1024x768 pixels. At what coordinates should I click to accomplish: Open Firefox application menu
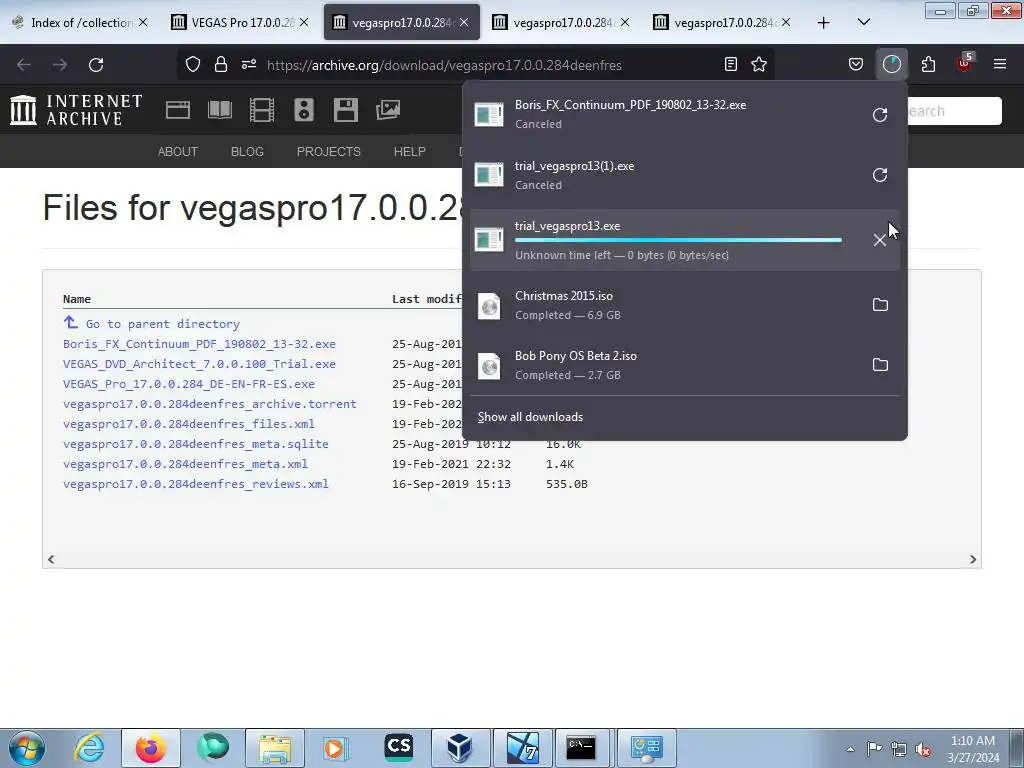coord(999,64)
